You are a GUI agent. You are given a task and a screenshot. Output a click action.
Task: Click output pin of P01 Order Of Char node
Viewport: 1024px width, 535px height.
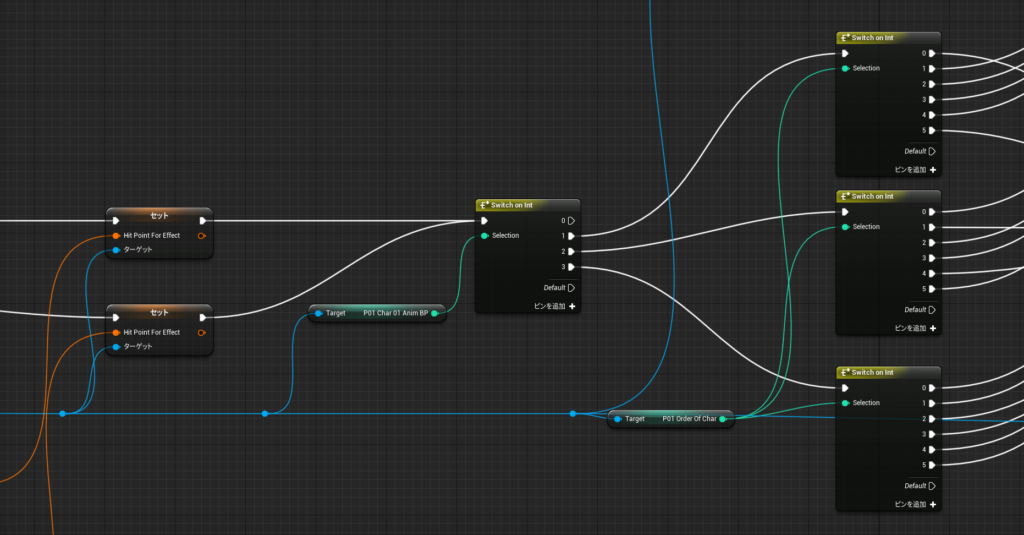tap(723, 419)
